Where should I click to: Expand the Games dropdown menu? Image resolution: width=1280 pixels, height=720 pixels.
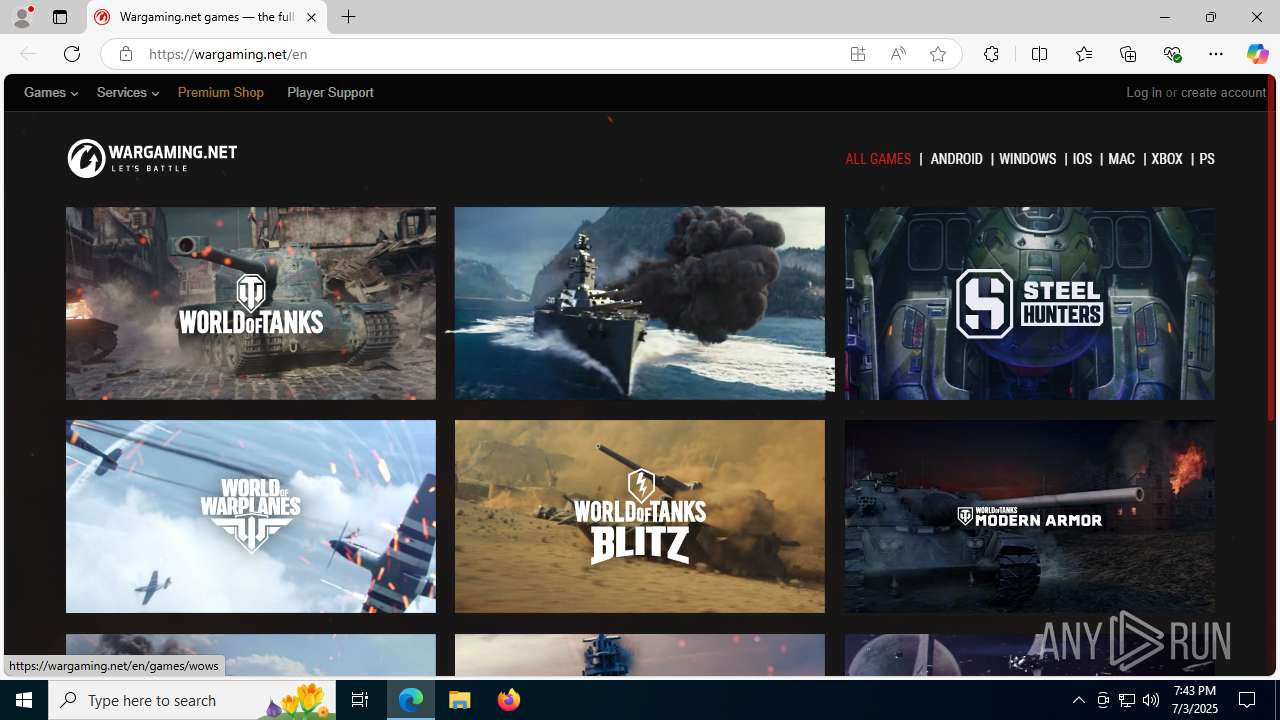point(51,92)
